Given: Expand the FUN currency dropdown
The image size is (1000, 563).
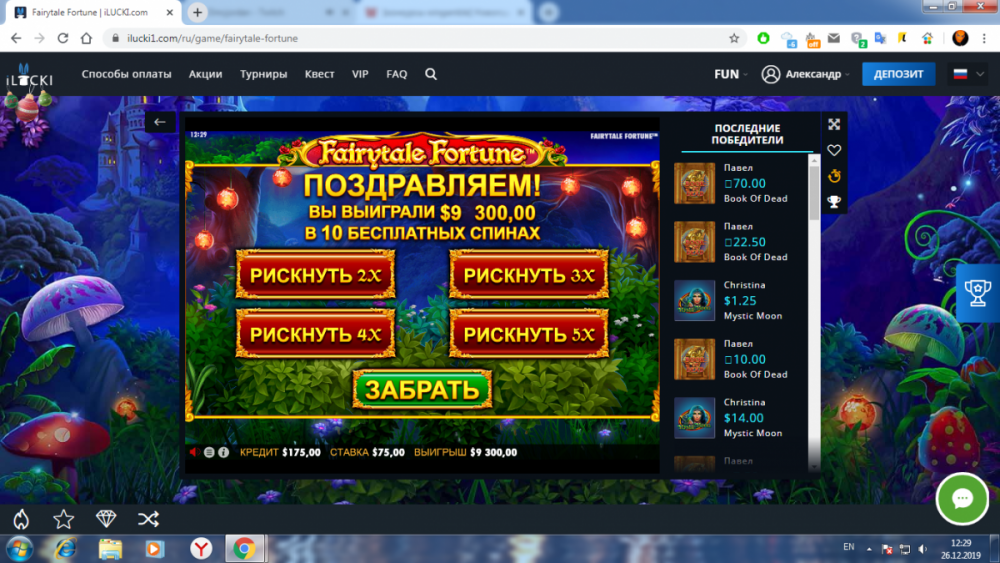Looking at the screenshot, I should (731, 74).
